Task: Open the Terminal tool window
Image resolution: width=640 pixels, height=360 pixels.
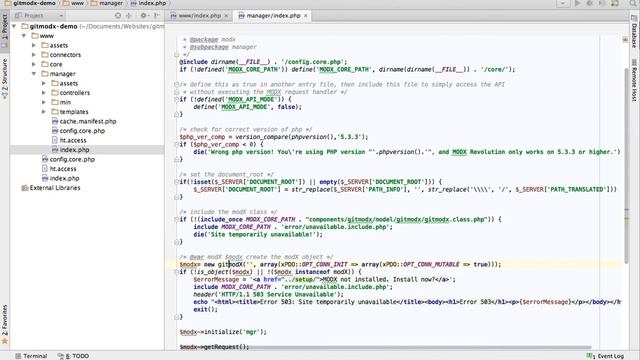Action: click(31, 356)
